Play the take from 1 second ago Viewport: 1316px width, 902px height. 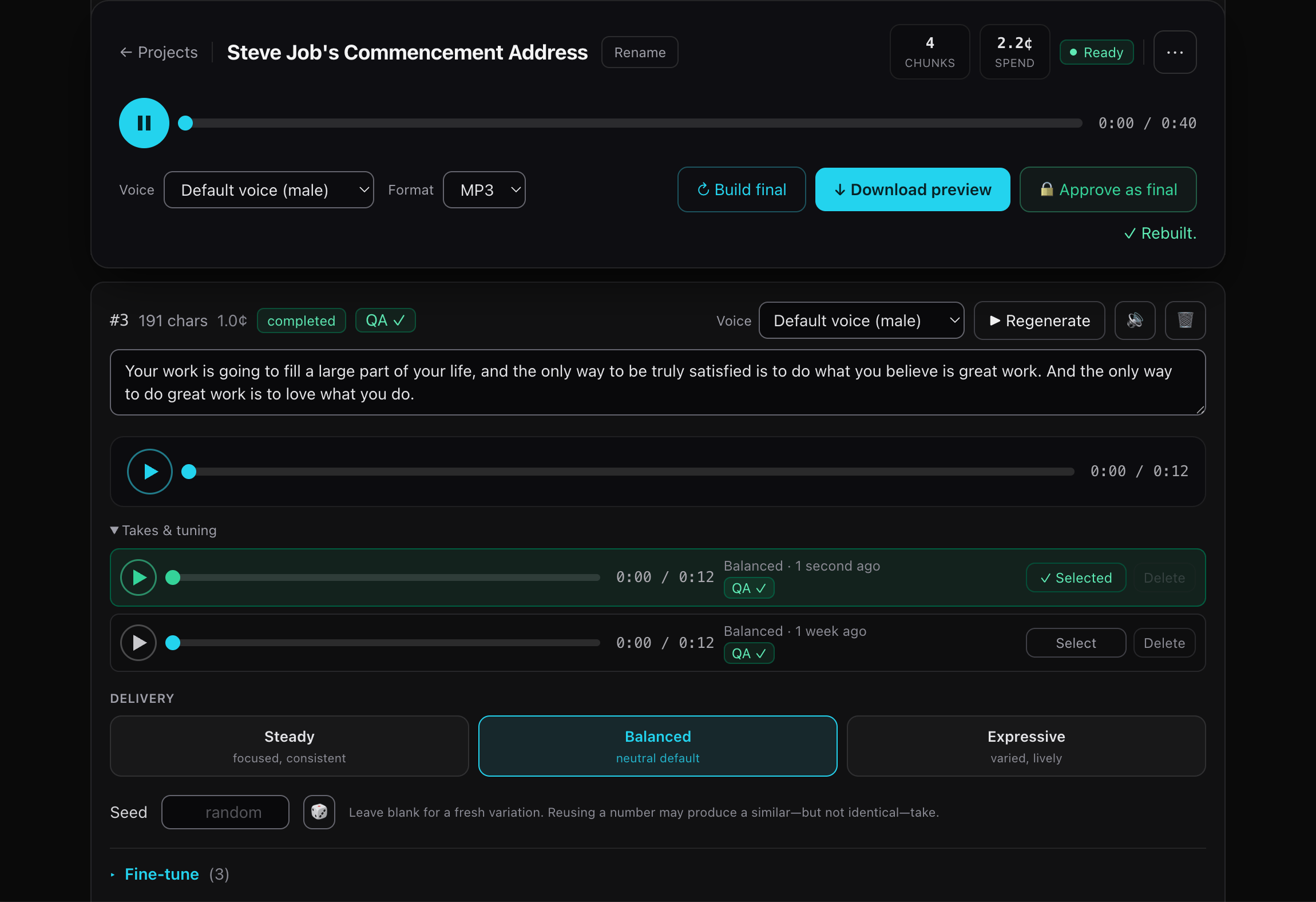pyautogui.click(x=138, y=577)
